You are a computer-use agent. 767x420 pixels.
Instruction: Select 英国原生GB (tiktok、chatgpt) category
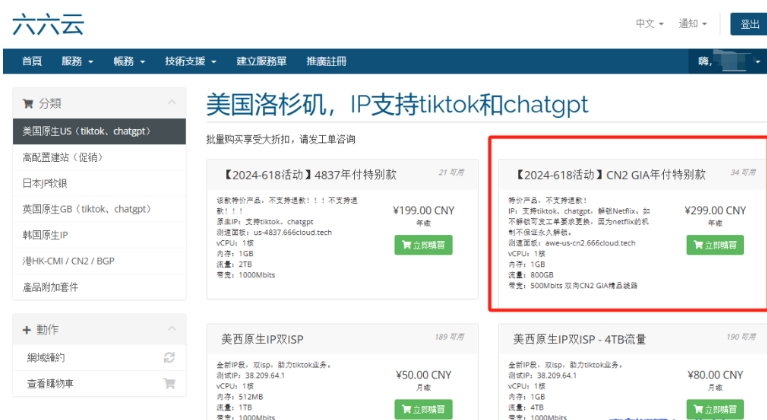tap(99, 209)
